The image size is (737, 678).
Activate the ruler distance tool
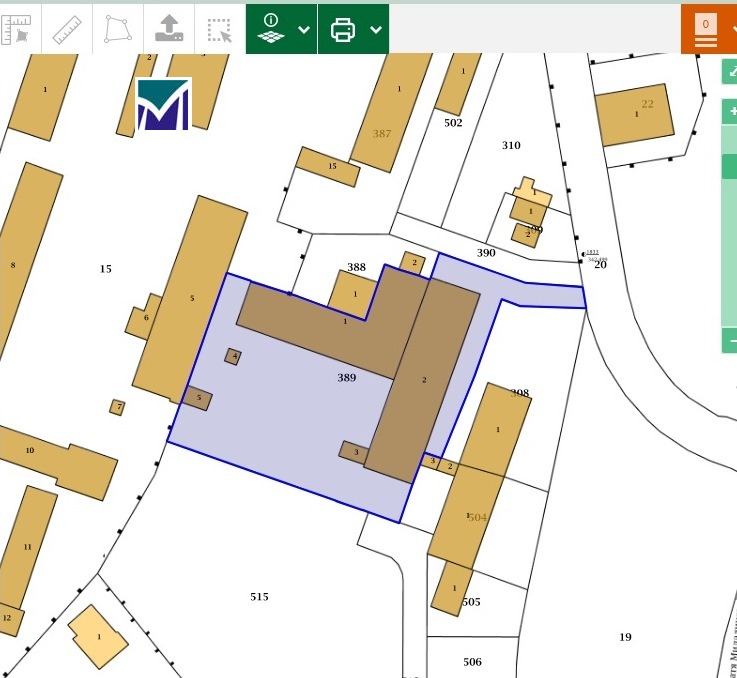(x=67, y=29)
